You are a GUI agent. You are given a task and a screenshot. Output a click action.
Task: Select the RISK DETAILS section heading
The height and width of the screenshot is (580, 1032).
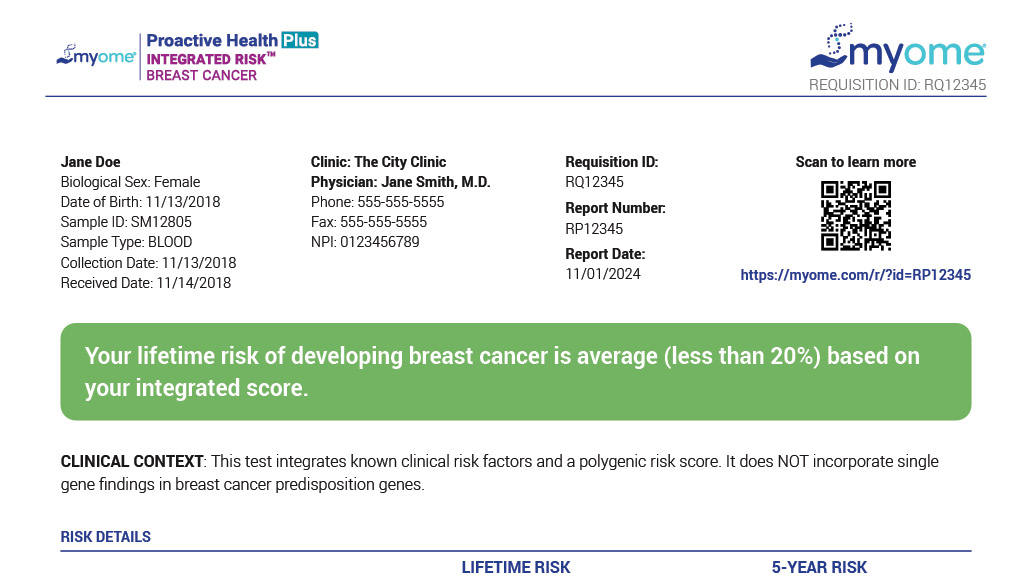point(106,537)
